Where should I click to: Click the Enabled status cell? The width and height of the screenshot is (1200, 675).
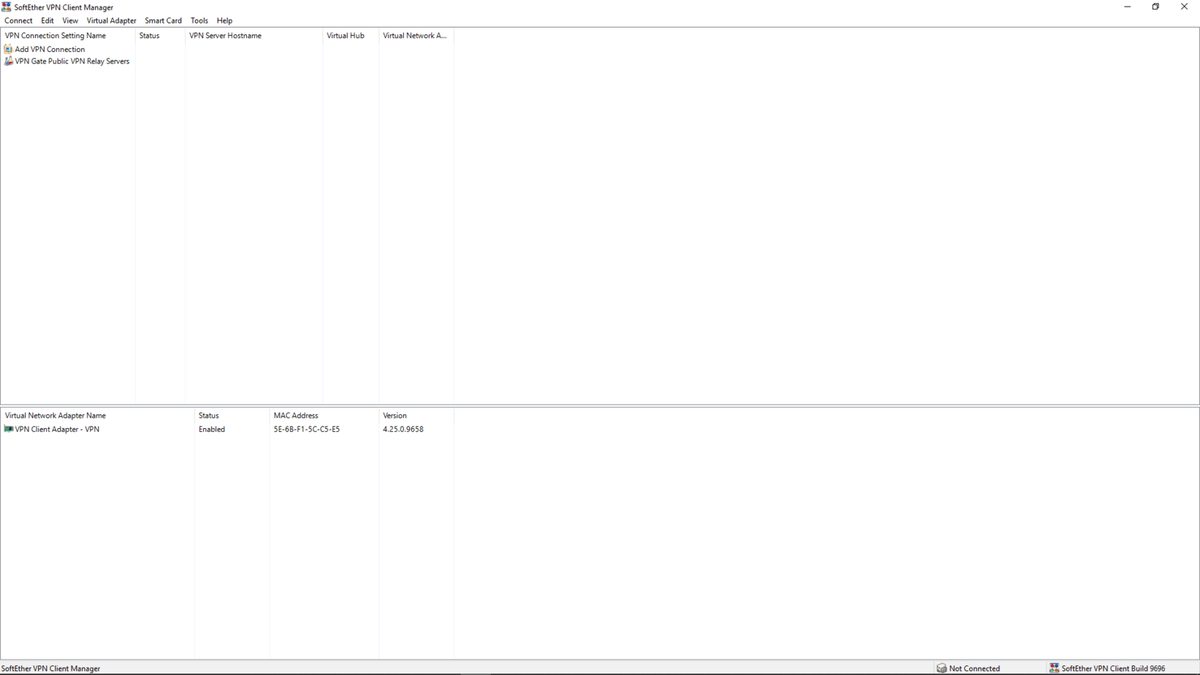[212, 429]
